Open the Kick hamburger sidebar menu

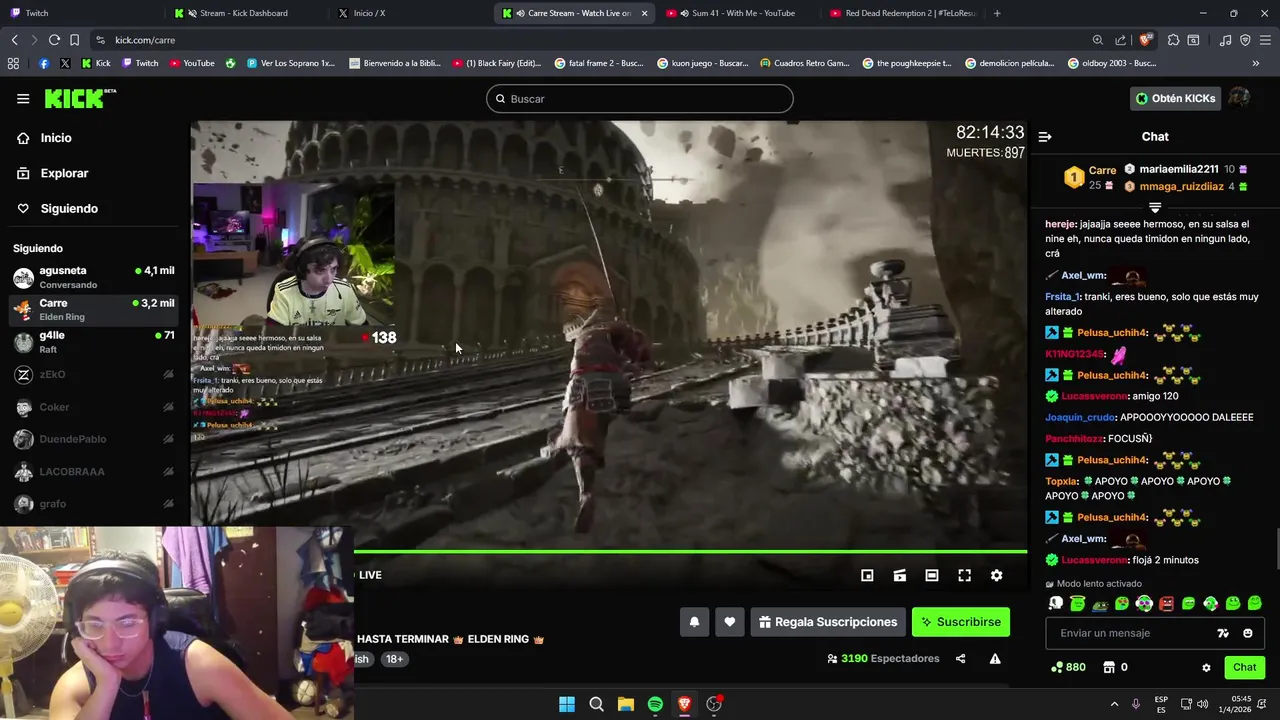click(23, 99)
